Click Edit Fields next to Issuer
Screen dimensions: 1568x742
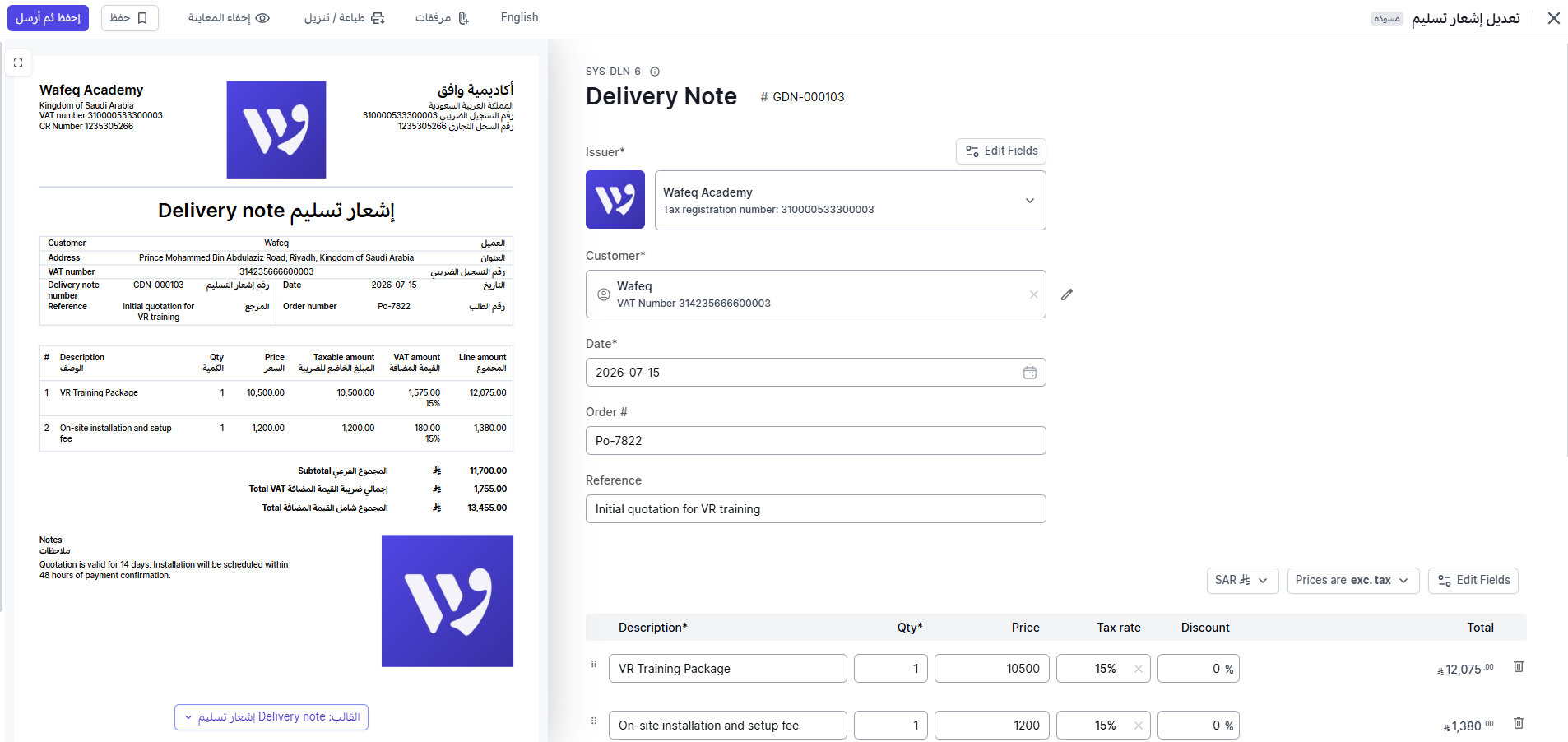coord(1001,151)
